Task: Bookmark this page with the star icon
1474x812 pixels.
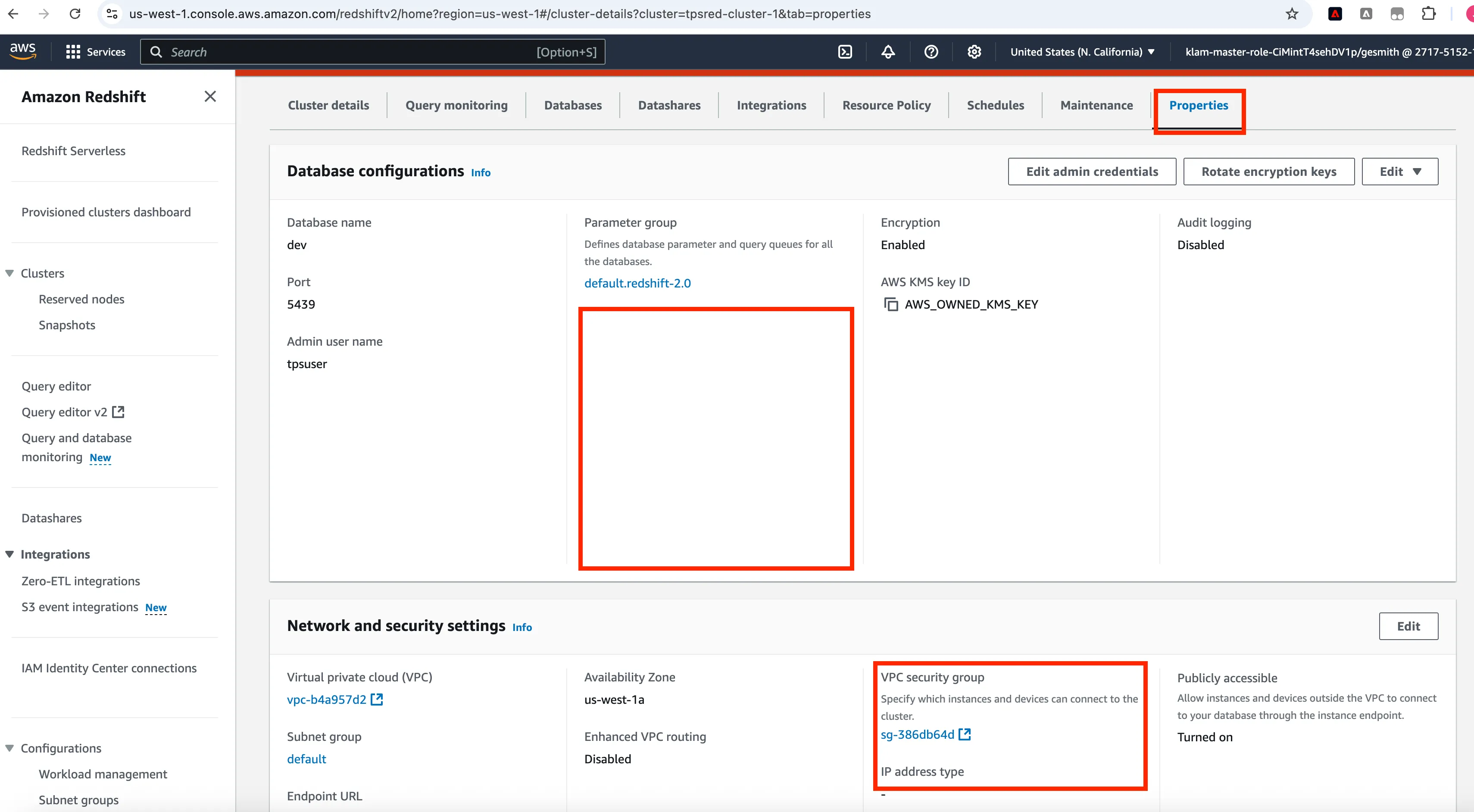Action: coord(1291,14)
